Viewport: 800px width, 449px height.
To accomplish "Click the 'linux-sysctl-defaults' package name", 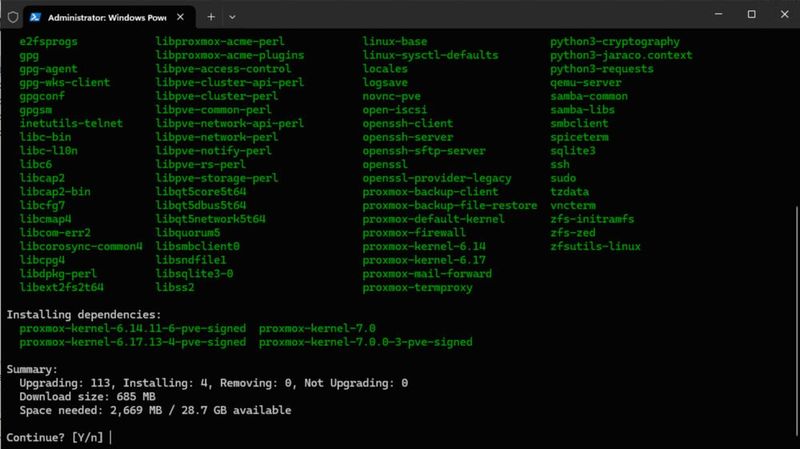I will [431, 55].
